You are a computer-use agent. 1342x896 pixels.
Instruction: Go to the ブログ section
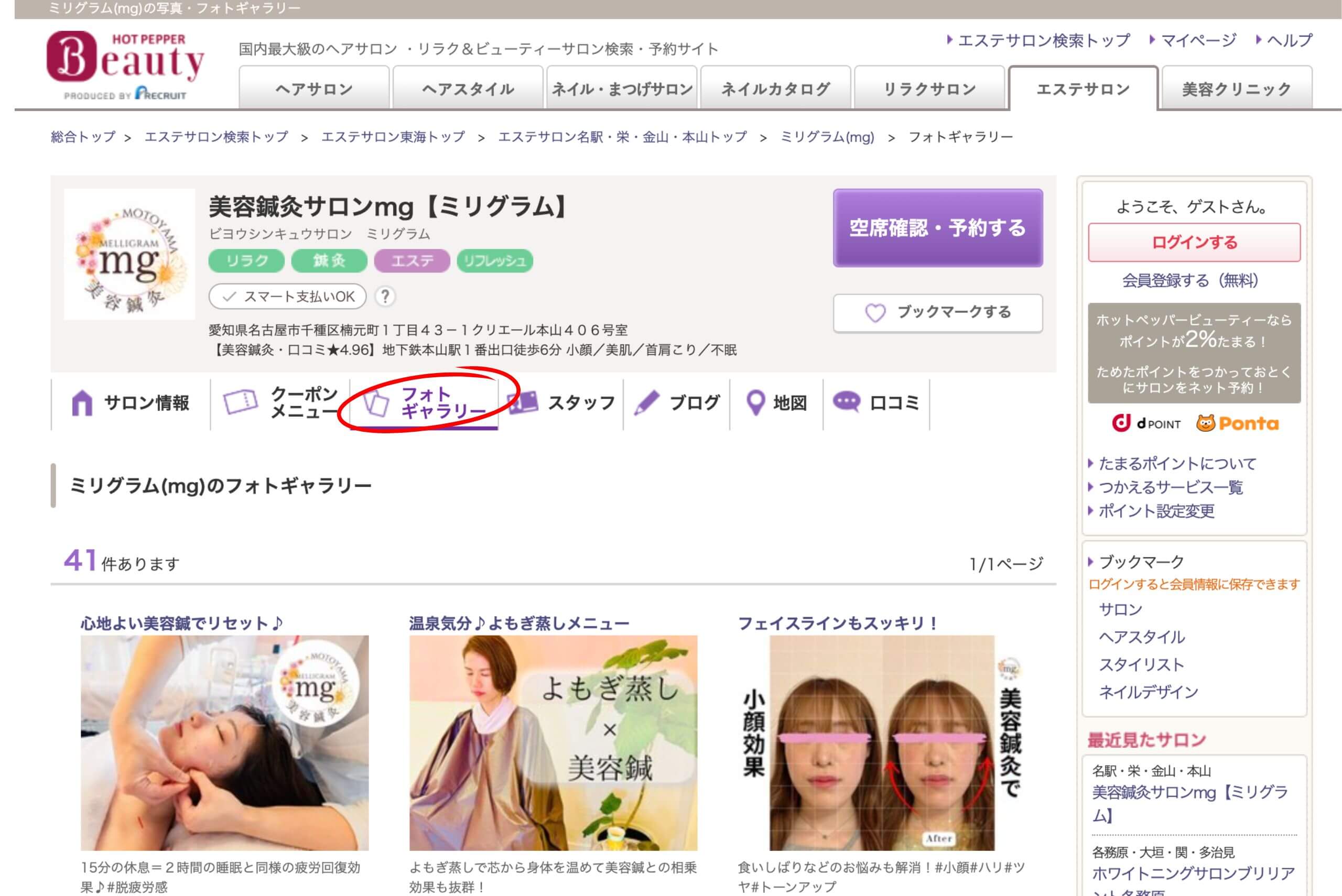[x=677, y=403]
